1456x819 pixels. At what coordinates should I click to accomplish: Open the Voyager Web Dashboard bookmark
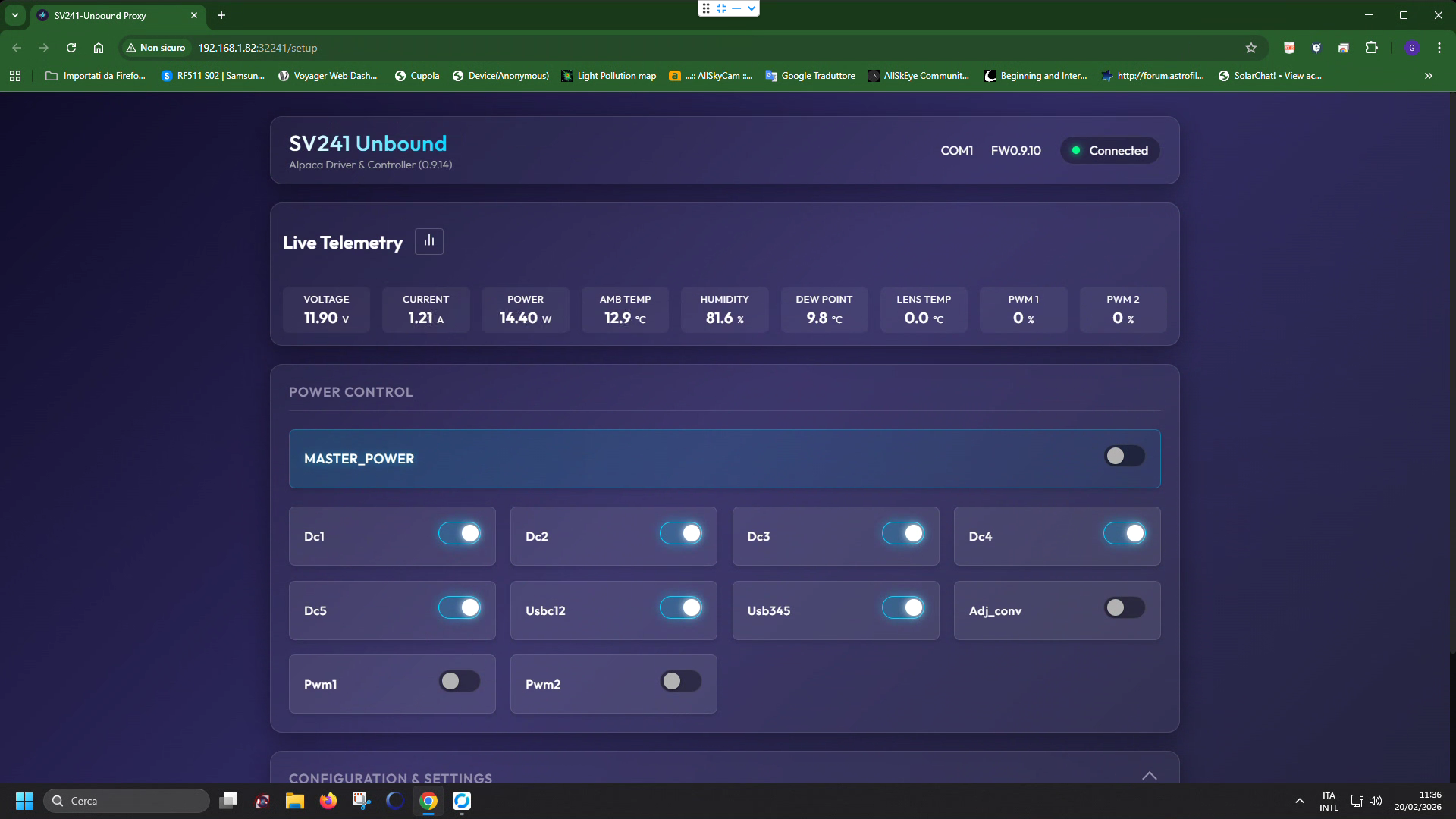(328, 76)
